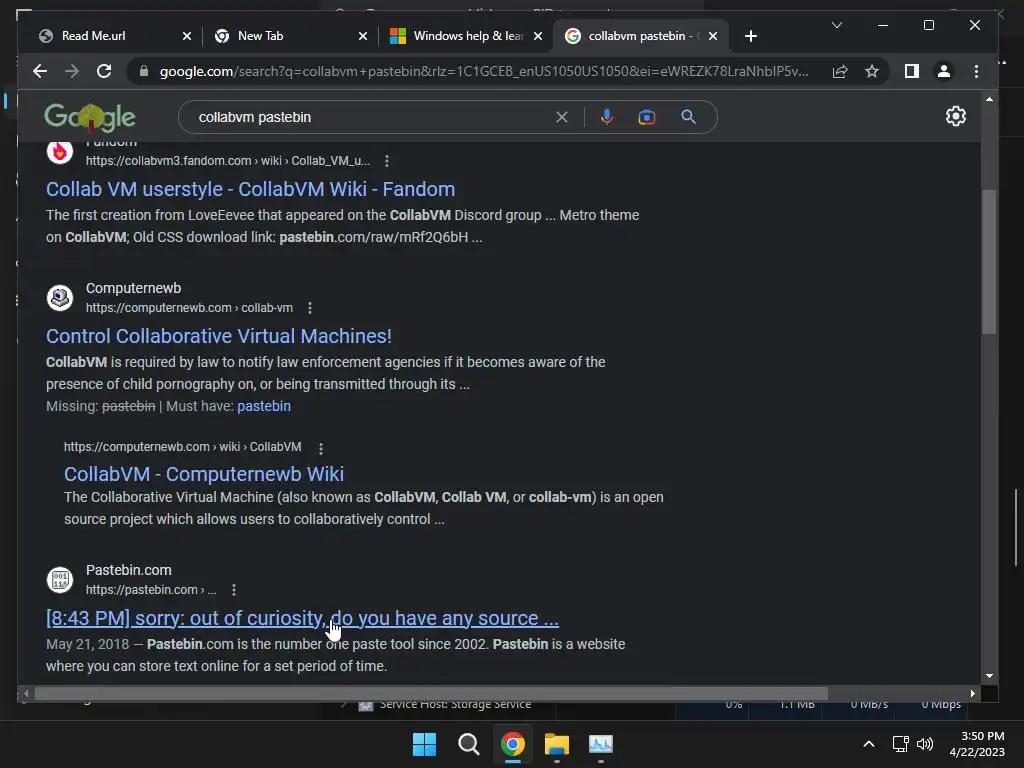Click the padlock site info icon
This screenshot has height=768, width=1024.
(144, 71)
